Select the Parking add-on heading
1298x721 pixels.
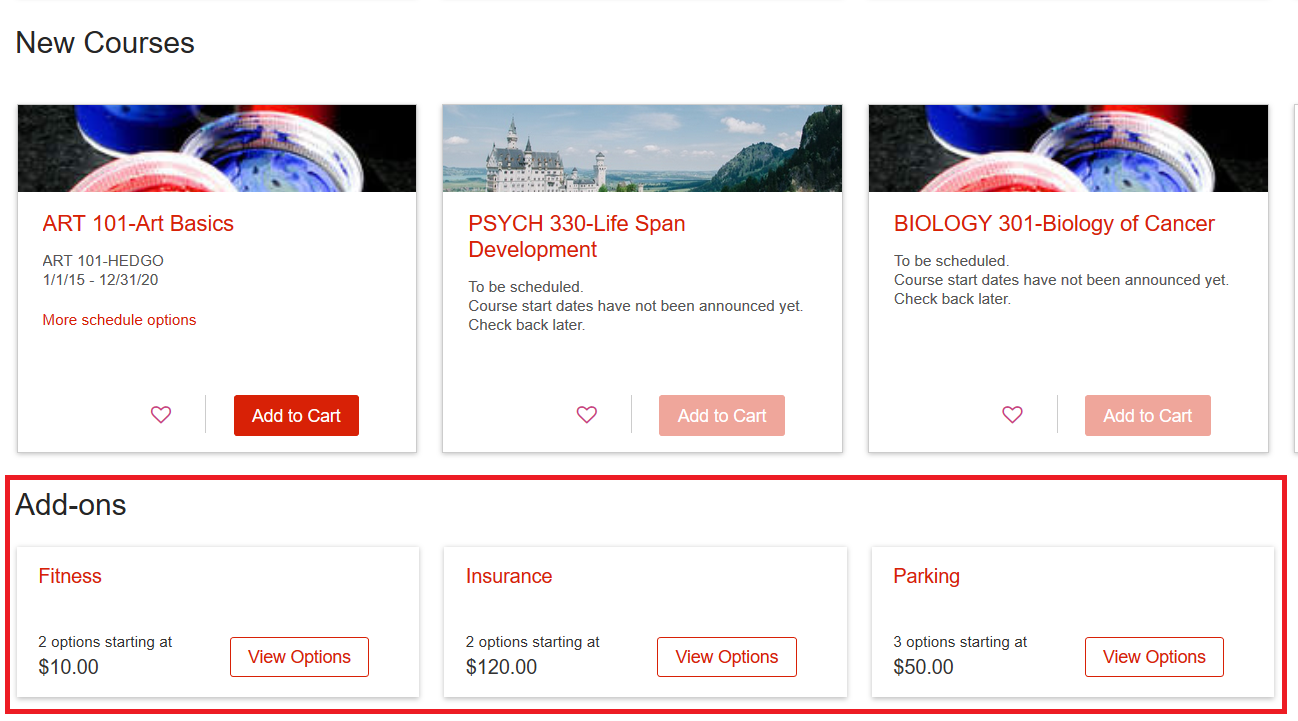[x=926, y=576]
